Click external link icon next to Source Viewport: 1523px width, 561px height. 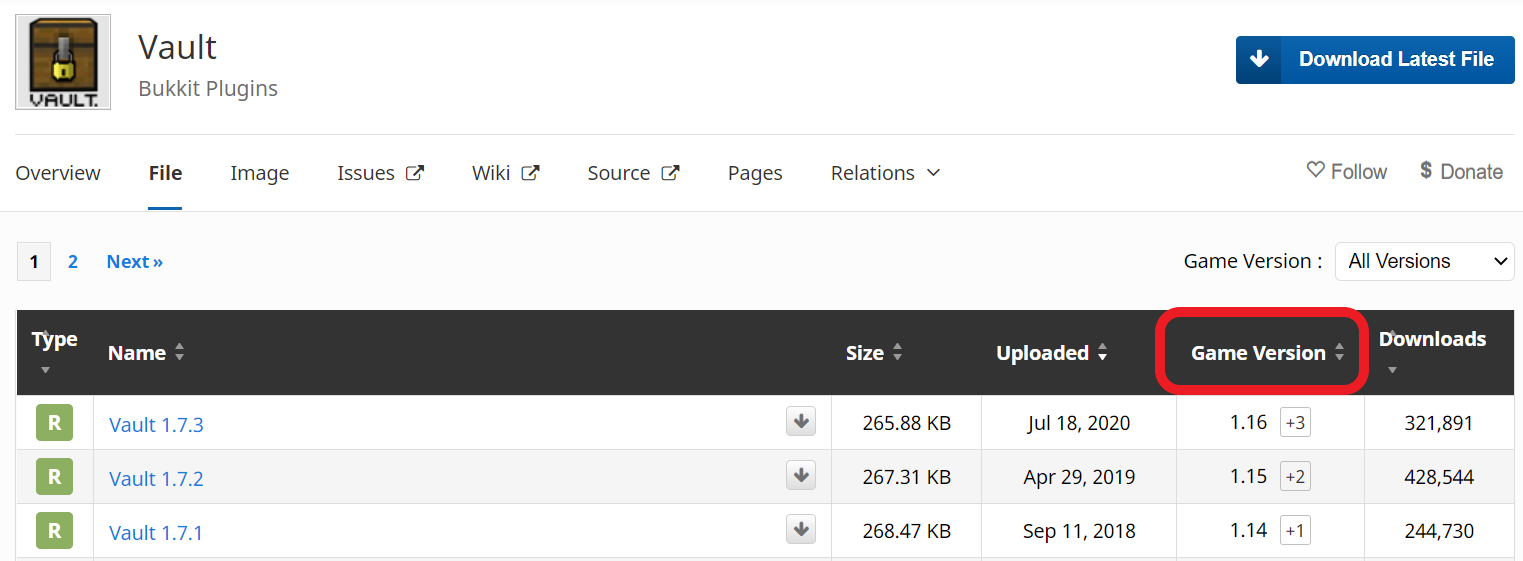click(x=671, y=173)
